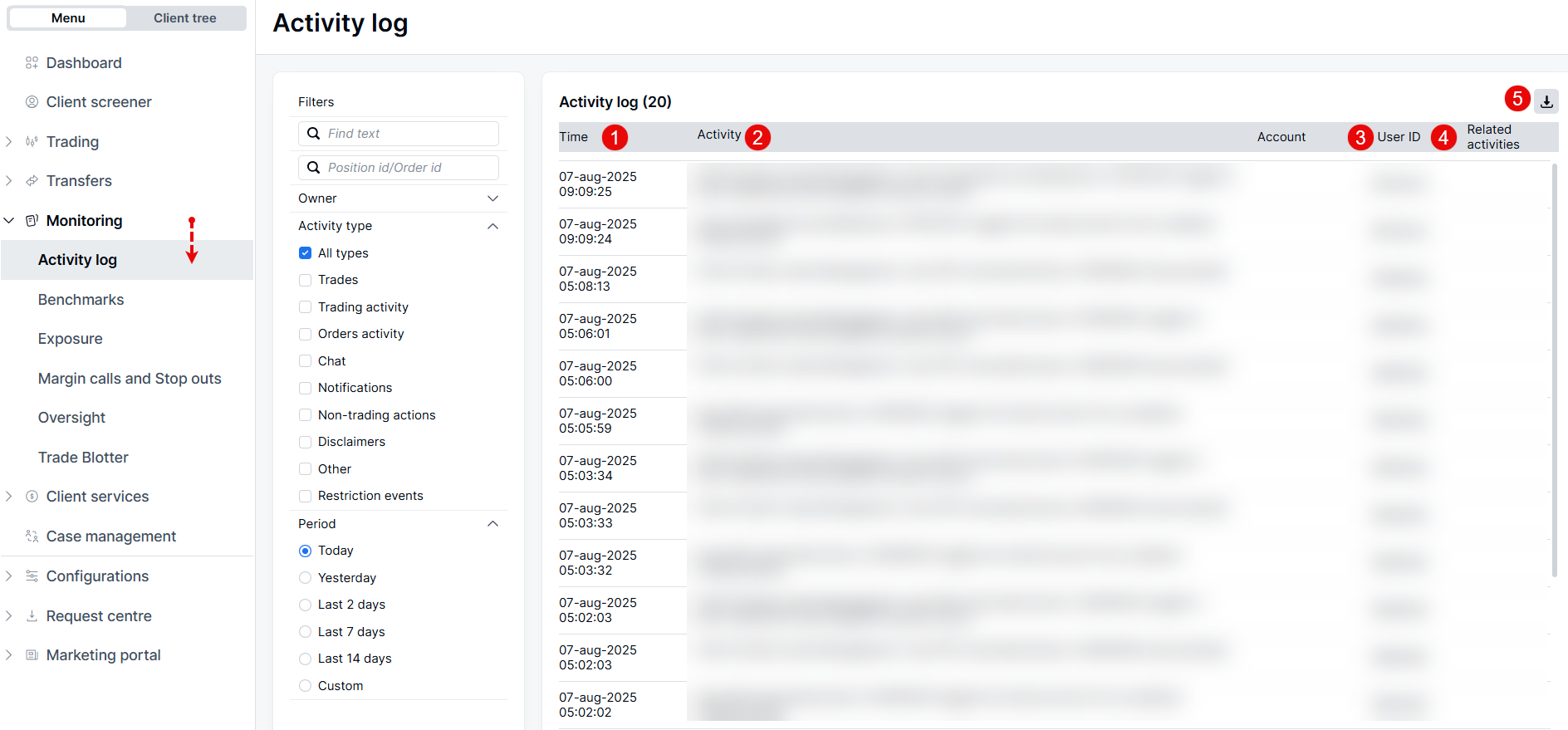This screenshot has height=730, width=1568.
Task: Expand the Owner filter dropdown
Action: (492, 198)
